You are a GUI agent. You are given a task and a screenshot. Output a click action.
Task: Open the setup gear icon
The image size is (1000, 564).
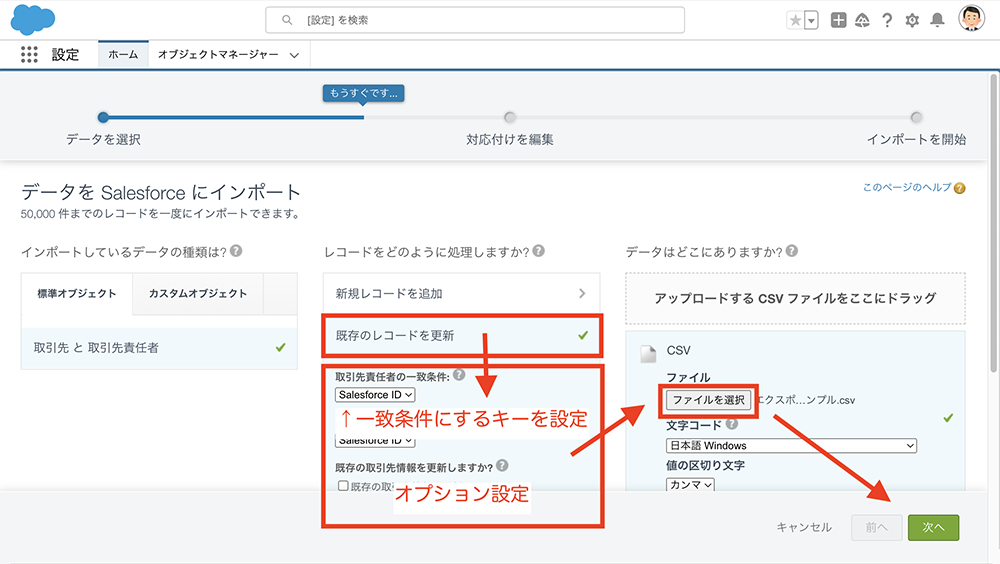click(x=912, y=20)
